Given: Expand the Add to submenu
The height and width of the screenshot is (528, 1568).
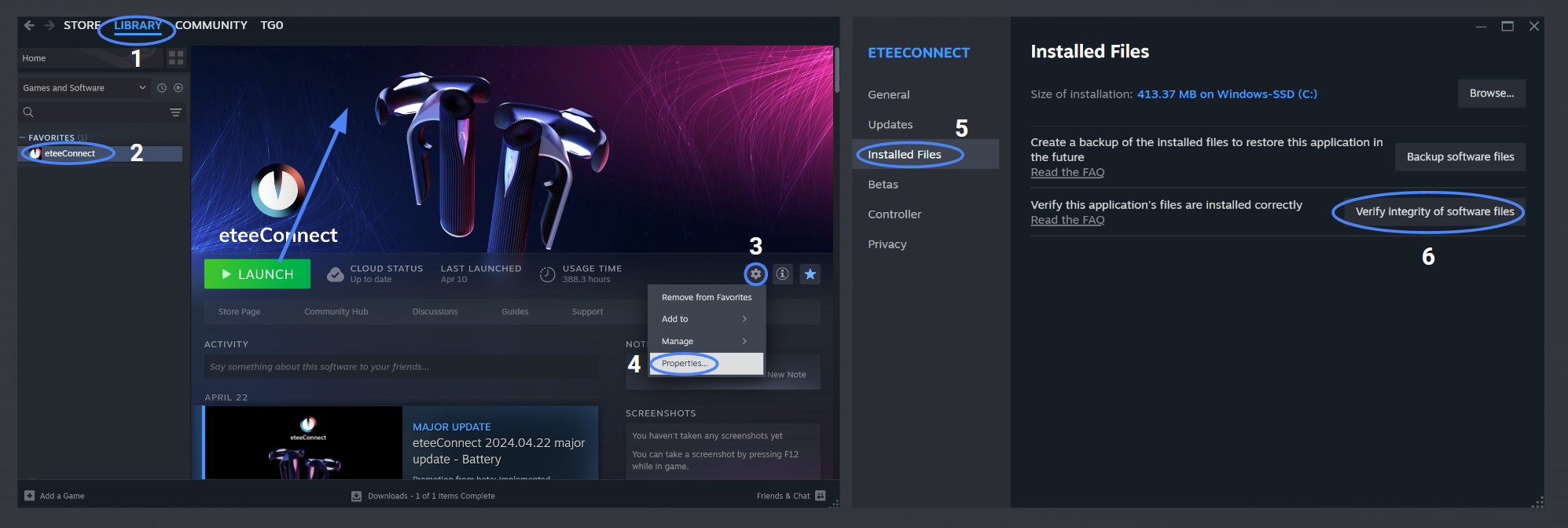Looking at the screenshot, I should coord(707,319).
